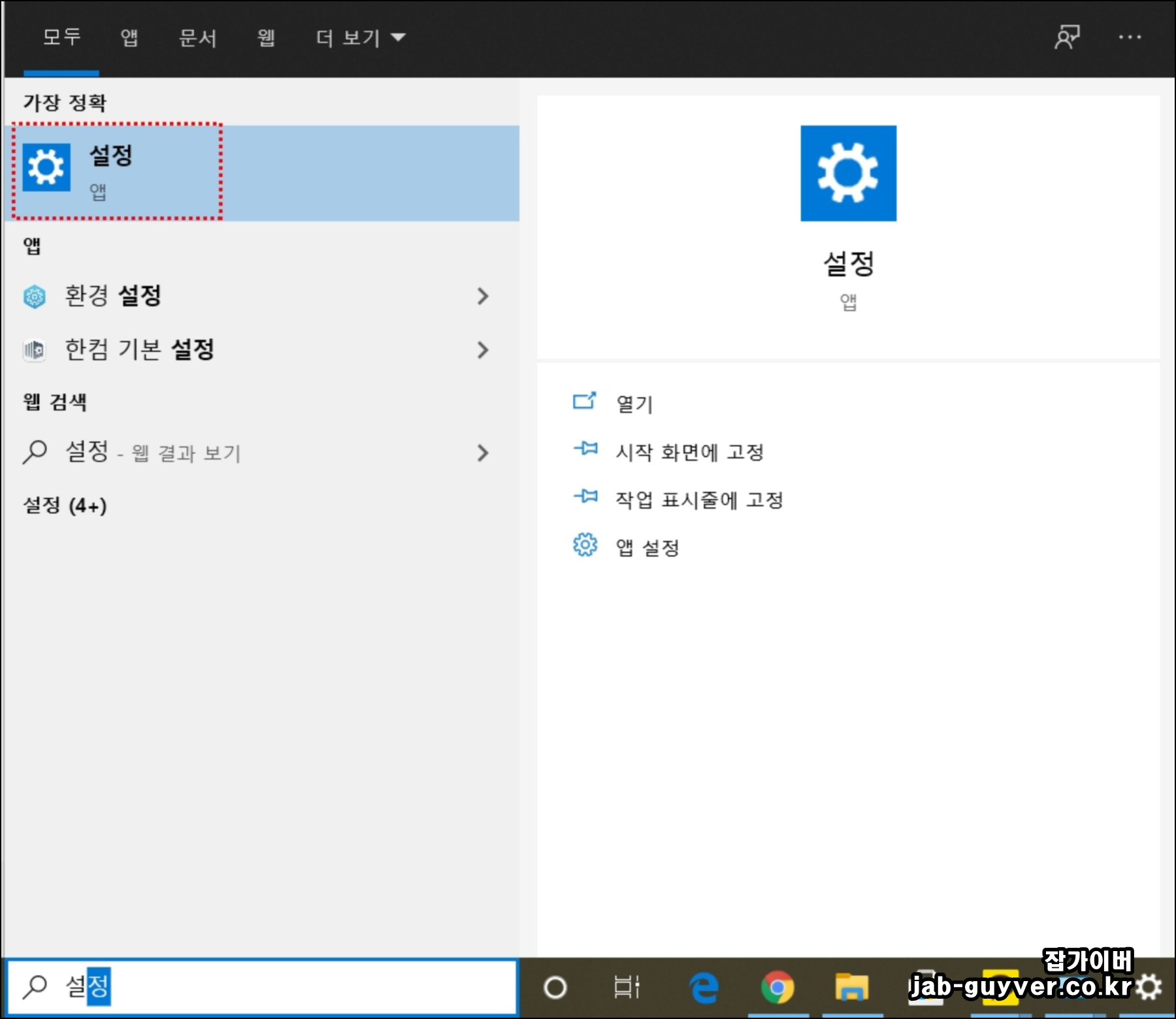Choose 작업 표시줄에 고정
The image size is (1176, 1019).
700,500
